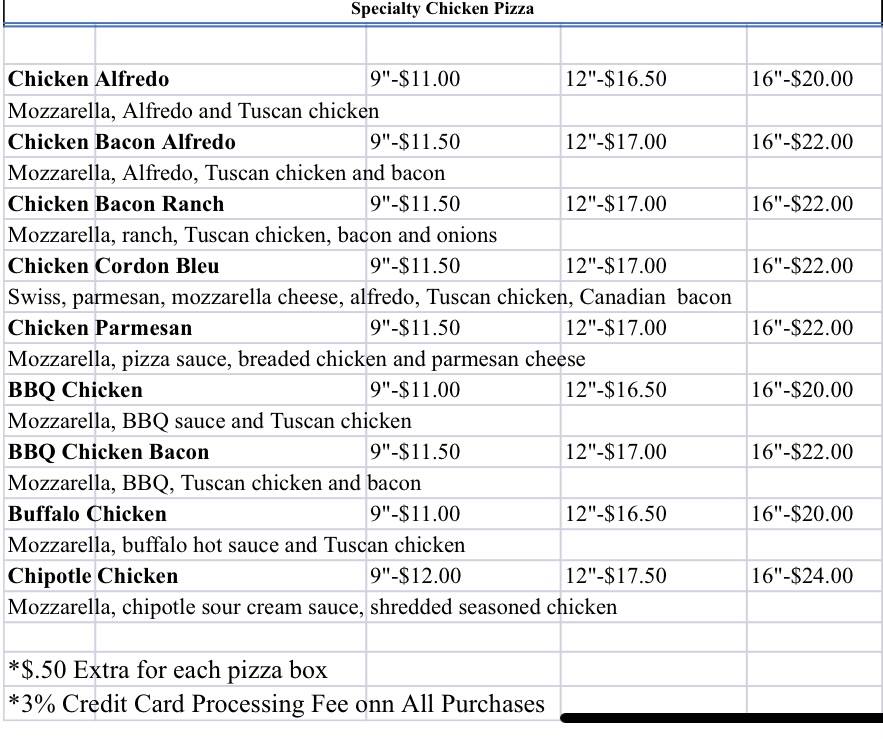Screen dimensions: 883x739
Task: Select the Chicken Cordon Bleu title
Action: click(114, 265)
